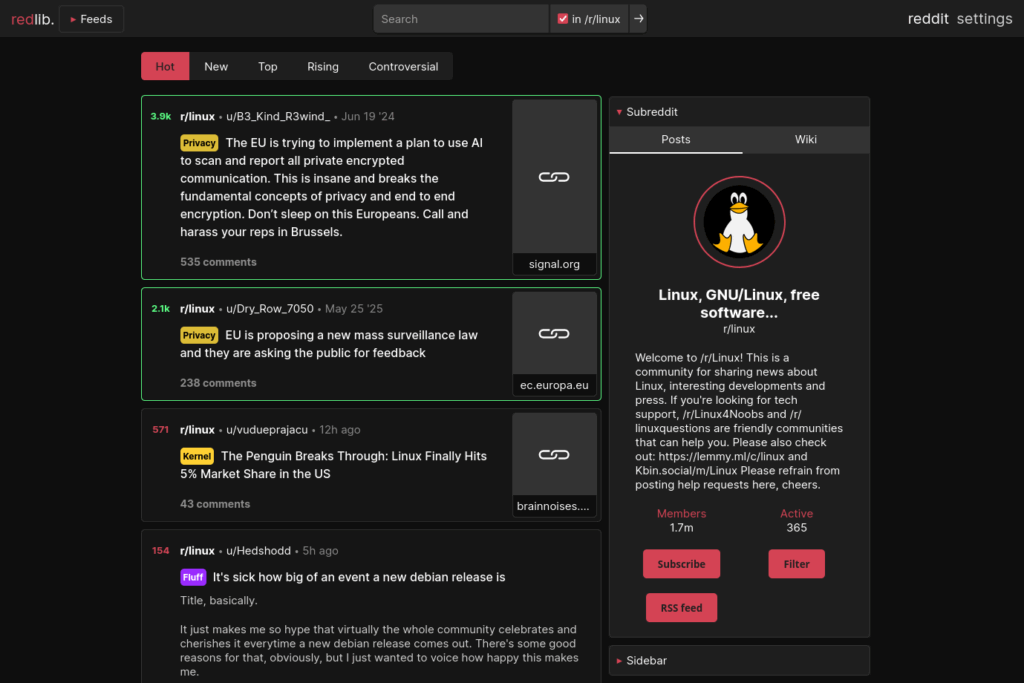This screenshot has width=1024, height=683.
Task: Switch to the New sorting tab
Action: point(216,66)
